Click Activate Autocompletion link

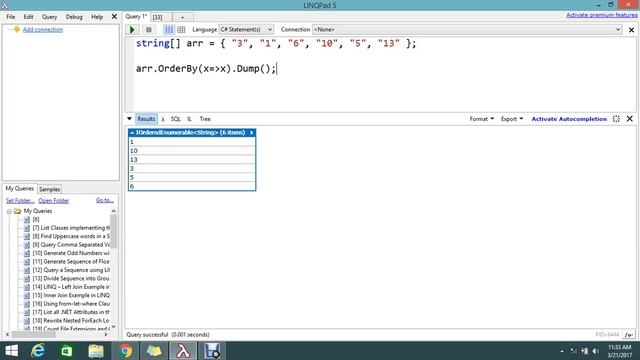point(569,119)
